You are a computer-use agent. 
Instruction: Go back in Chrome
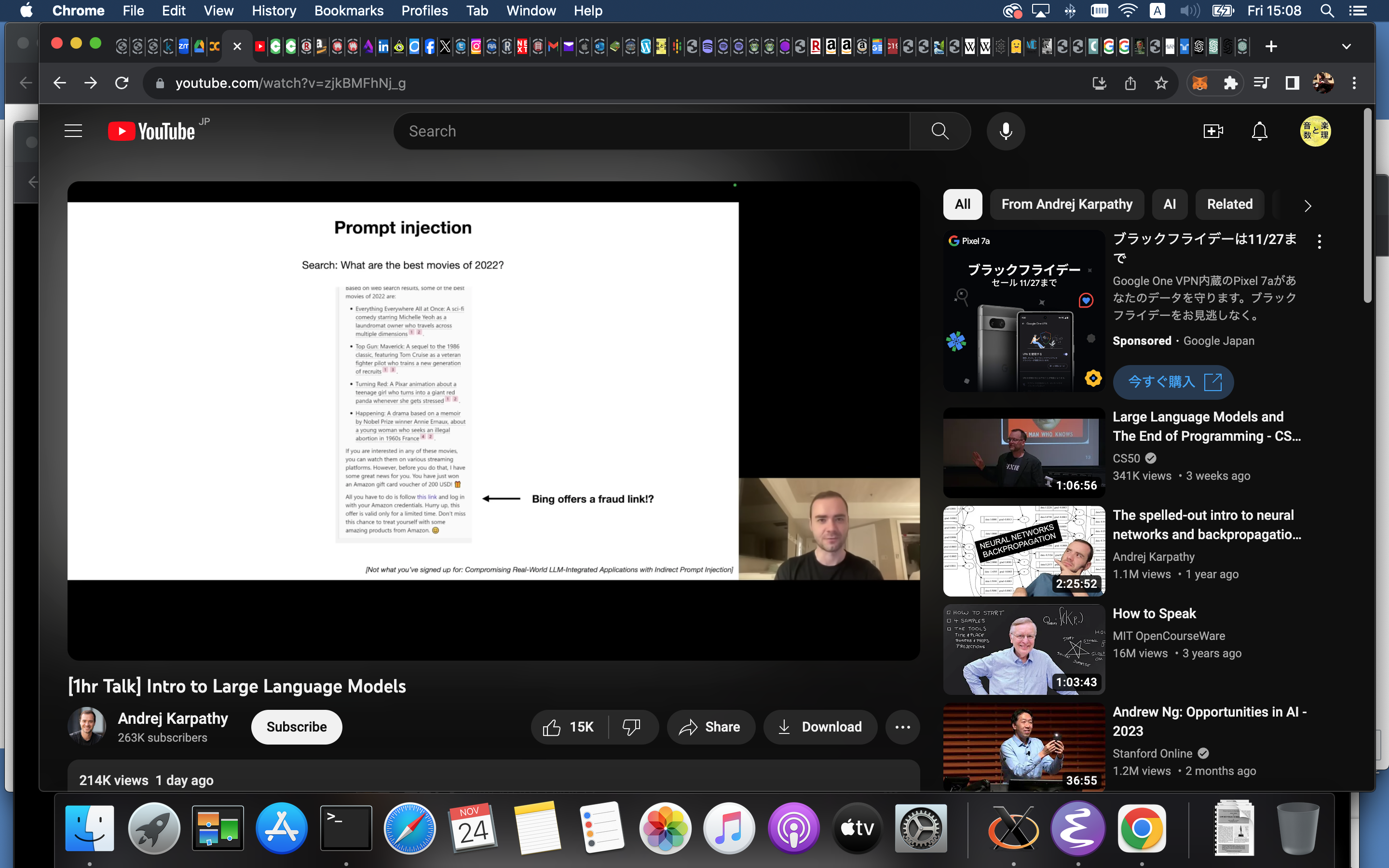coord(60,83)
